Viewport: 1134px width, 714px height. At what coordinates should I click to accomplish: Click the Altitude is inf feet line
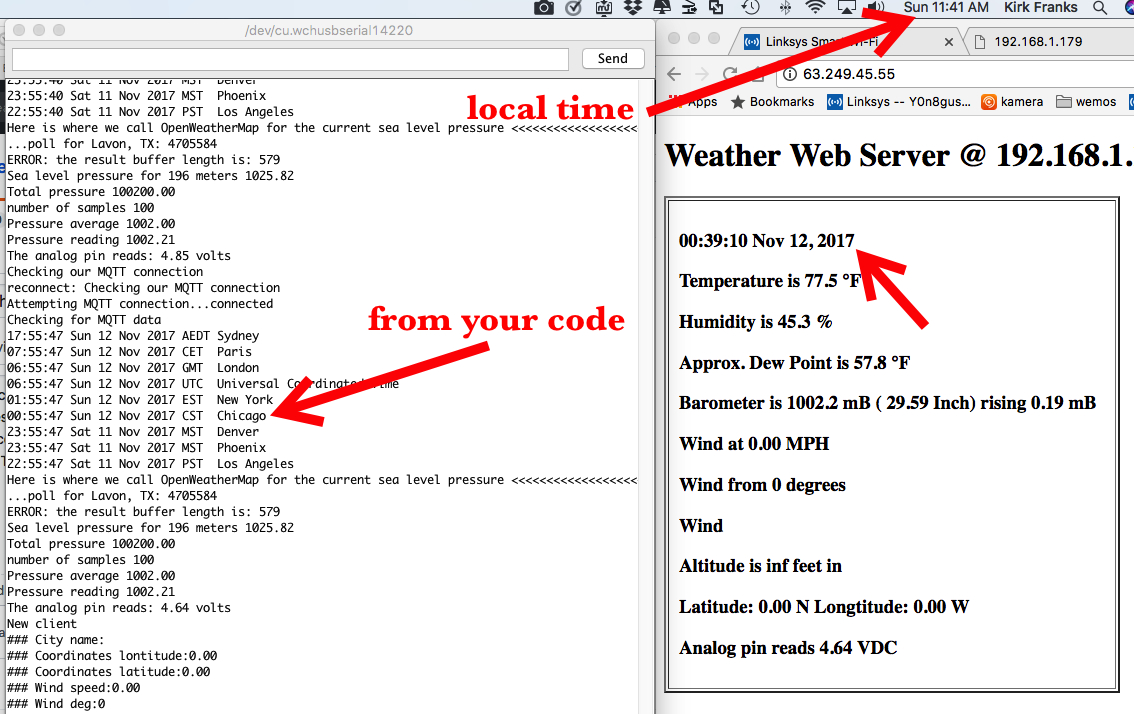point(760,566)
